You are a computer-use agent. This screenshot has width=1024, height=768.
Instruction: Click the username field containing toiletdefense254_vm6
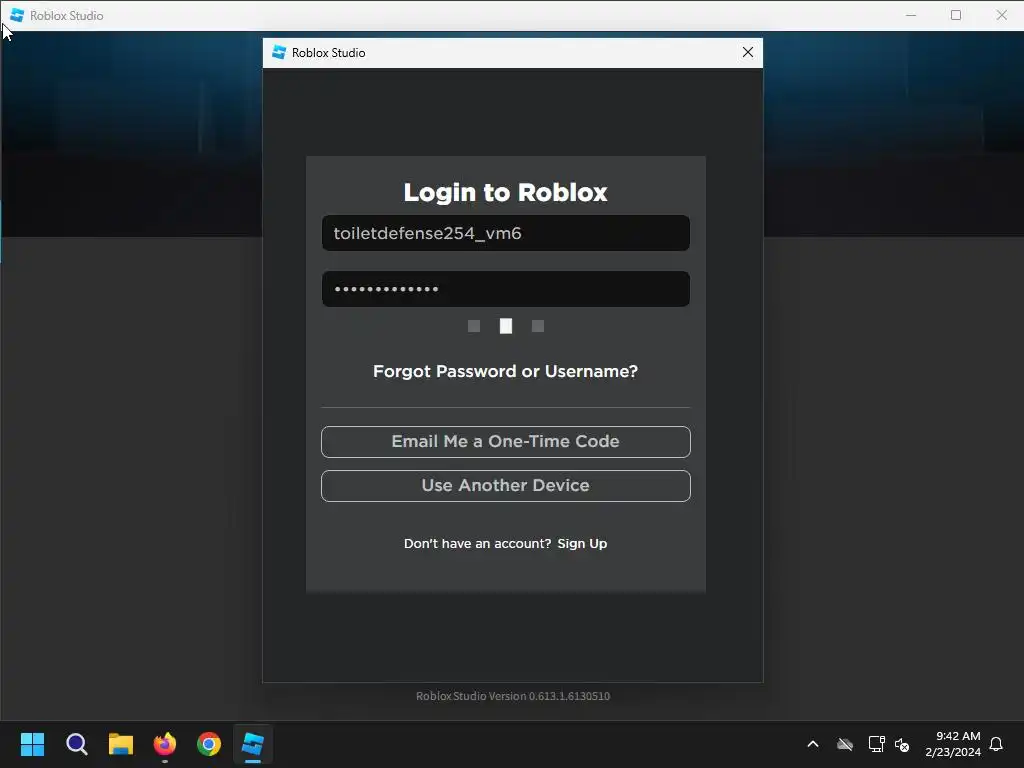coord(505,233)
